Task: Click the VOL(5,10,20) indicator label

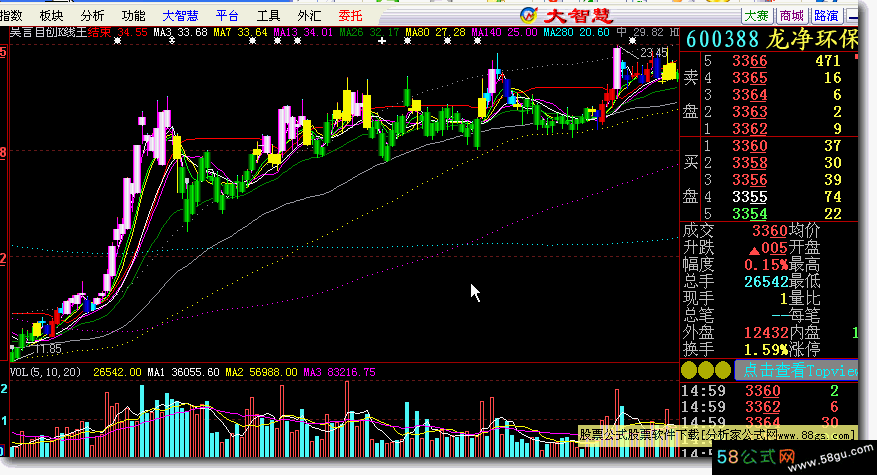Action: click(45, 372)
